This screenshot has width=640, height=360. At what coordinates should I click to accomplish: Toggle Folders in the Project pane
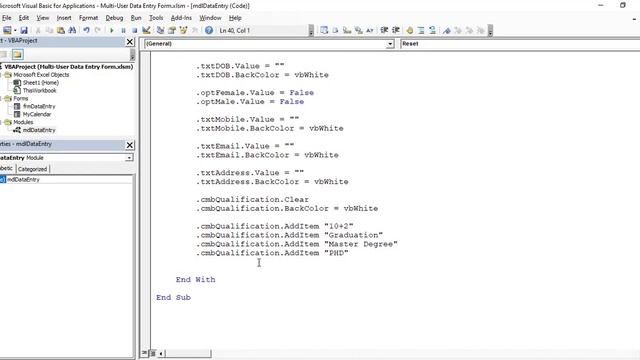pos(17,54)
